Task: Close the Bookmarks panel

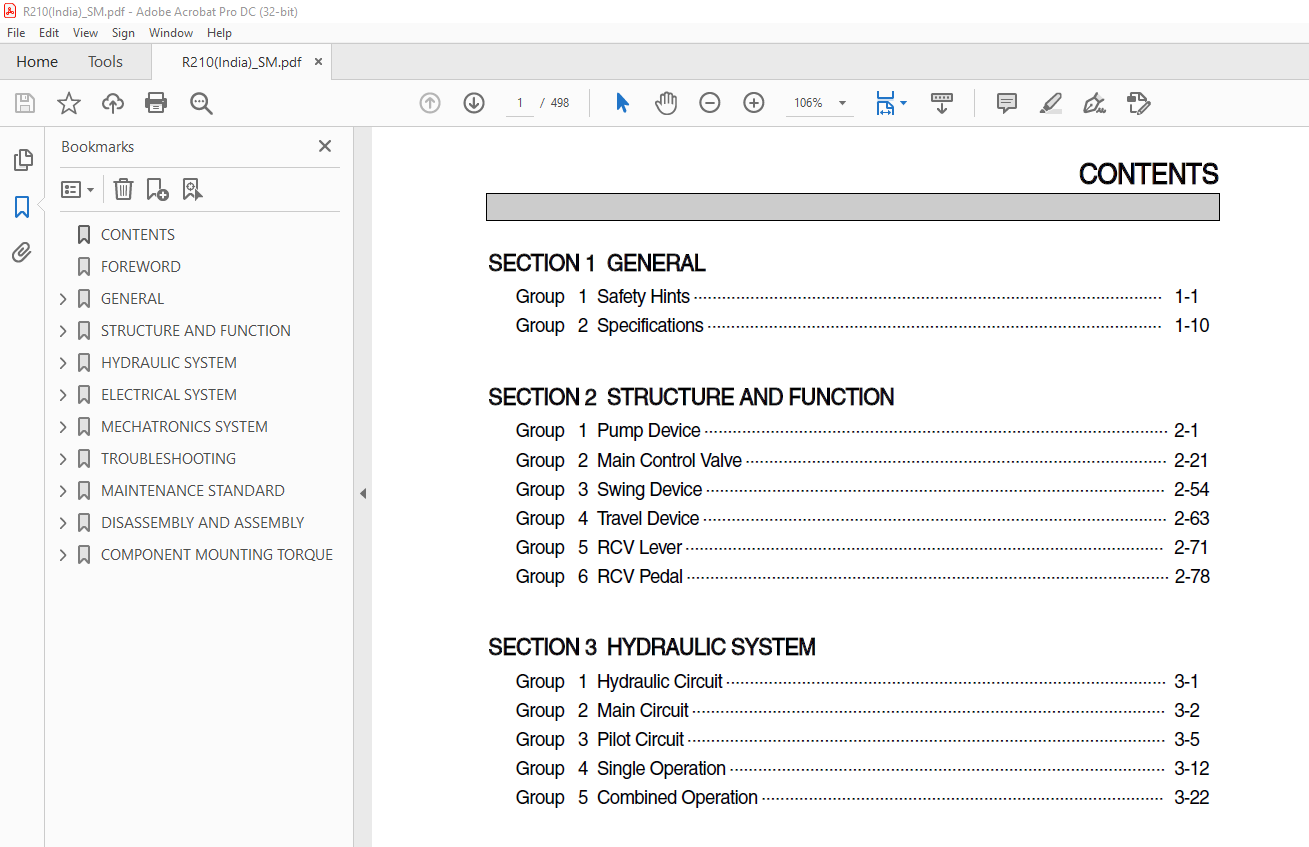Action: point(325,146)
